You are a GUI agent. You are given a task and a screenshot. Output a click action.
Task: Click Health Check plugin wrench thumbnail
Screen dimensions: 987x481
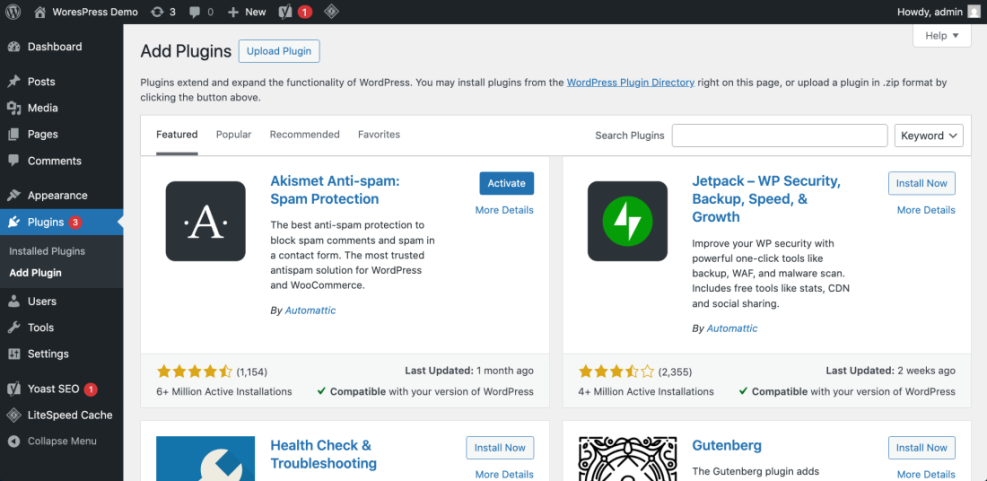point(205,458)
